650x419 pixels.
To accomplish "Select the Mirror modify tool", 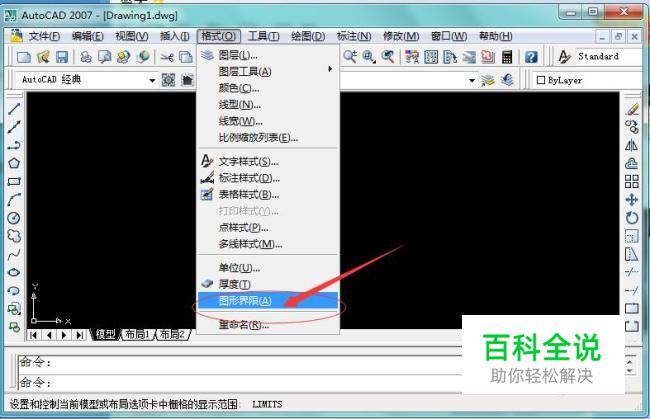I will point(632,145).
